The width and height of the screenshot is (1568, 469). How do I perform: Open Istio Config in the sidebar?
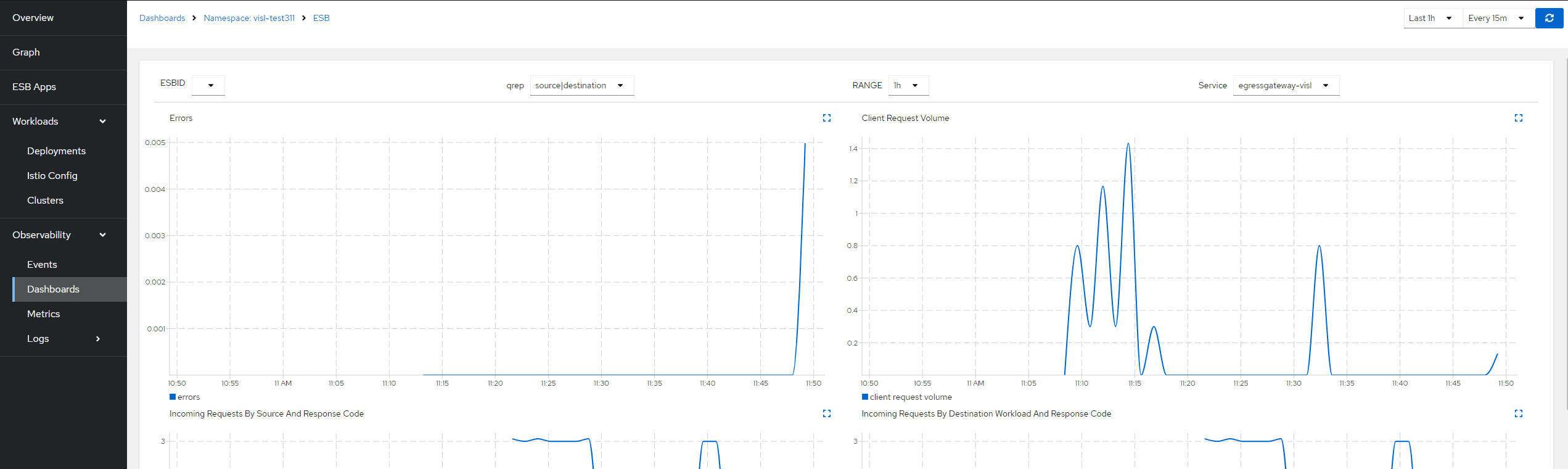tap(52, 176)
